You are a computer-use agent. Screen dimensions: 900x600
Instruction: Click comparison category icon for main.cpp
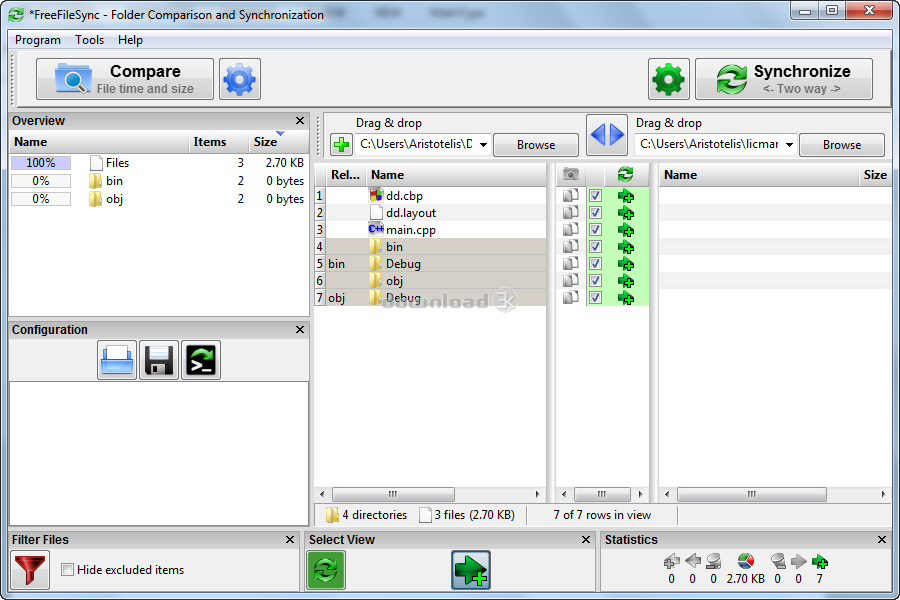pos(571,230)
